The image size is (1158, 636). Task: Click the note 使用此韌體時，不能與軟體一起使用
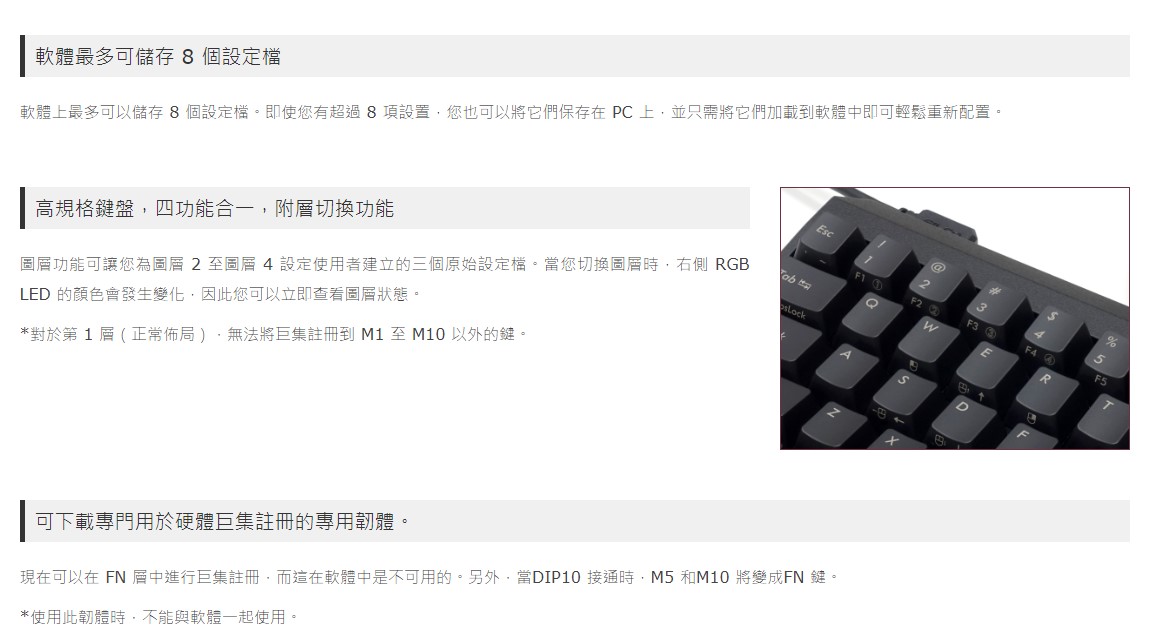pos(158,617)
